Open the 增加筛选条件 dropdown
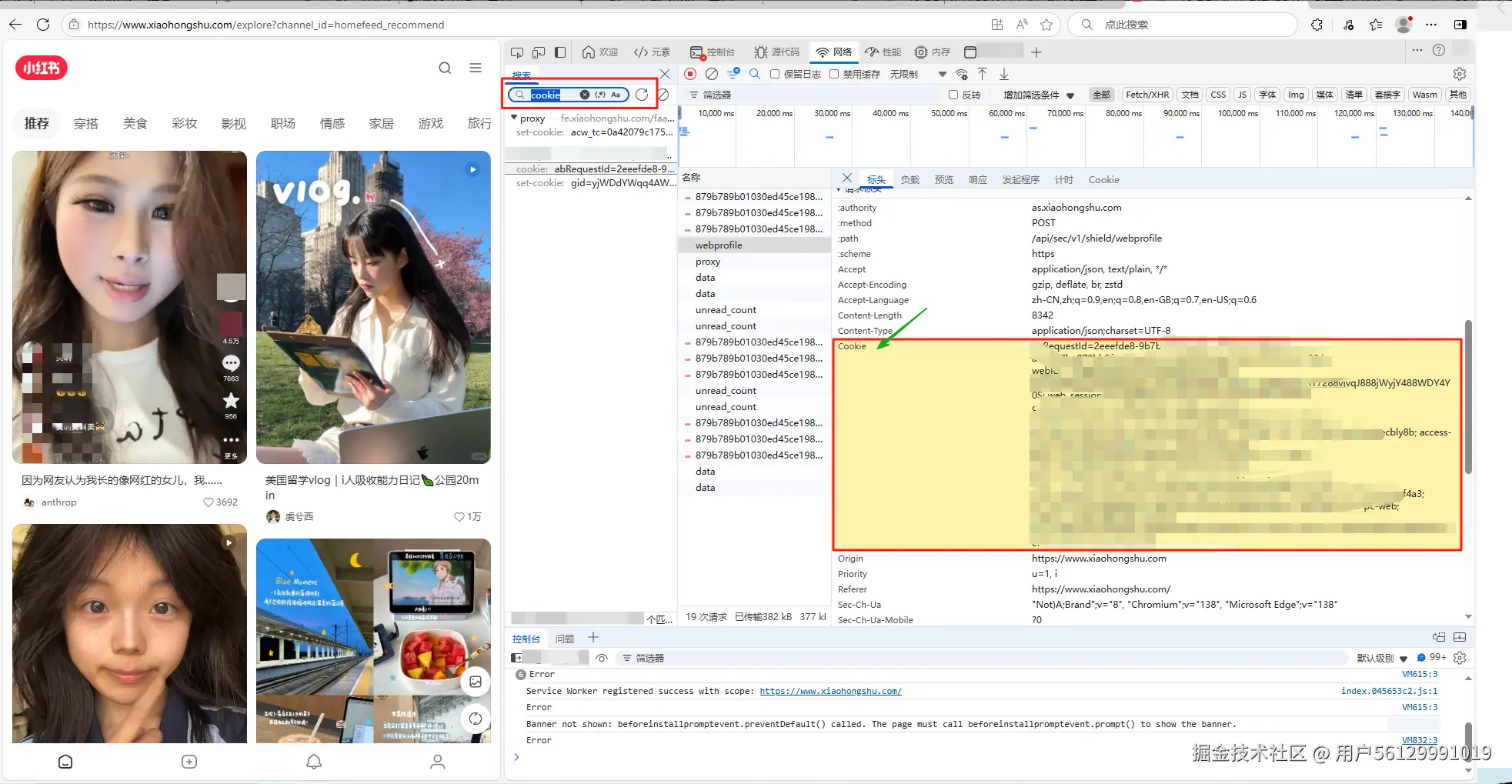This screenshot has height=784, width=1512. click(1039, 95)
